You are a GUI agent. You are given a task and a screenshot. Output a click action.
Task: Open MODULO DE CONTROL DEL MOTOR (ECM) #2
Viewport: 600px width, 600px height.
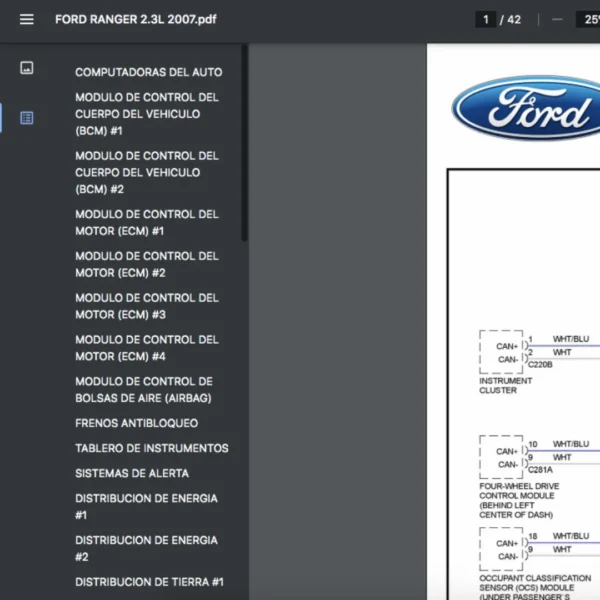(147, 264)
